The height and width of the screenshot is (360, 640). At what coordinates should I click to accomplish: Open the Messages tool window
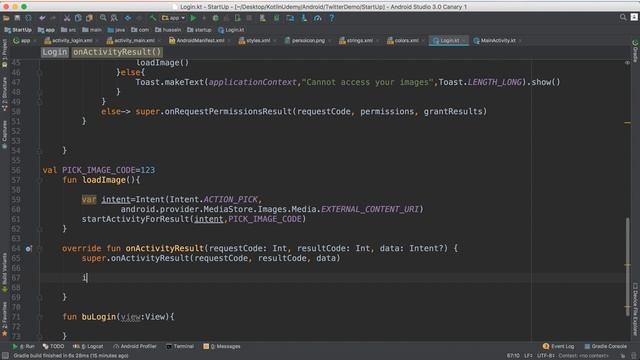[x=222, y=346]
